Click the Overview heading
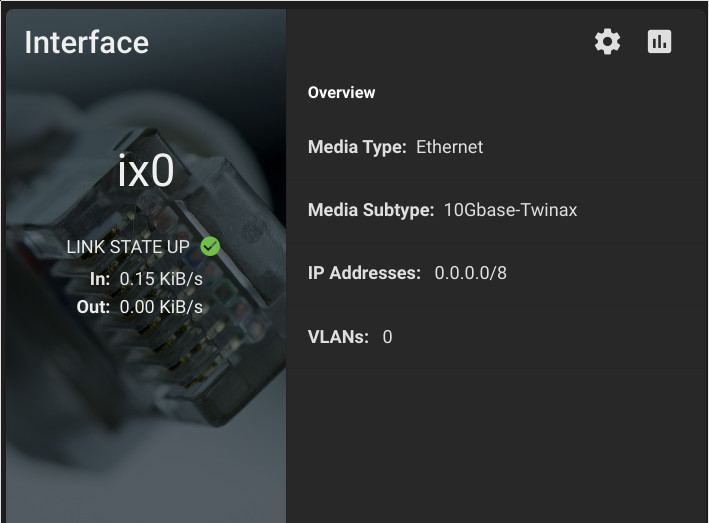Image resolution: width=709 pixels, height=523 pixels. coord(341,93)
